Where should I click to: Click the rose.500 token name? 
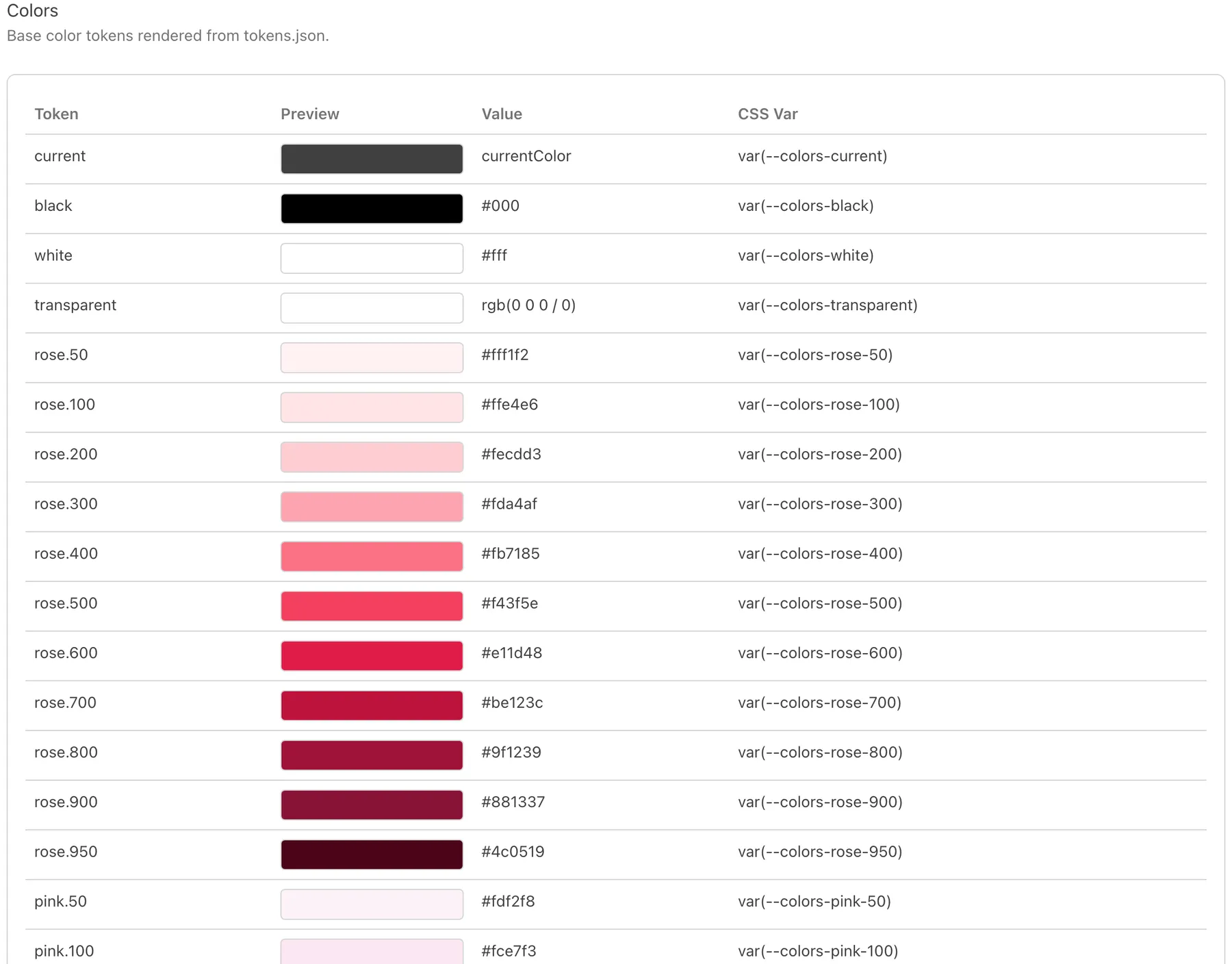[x=66, y=604]
